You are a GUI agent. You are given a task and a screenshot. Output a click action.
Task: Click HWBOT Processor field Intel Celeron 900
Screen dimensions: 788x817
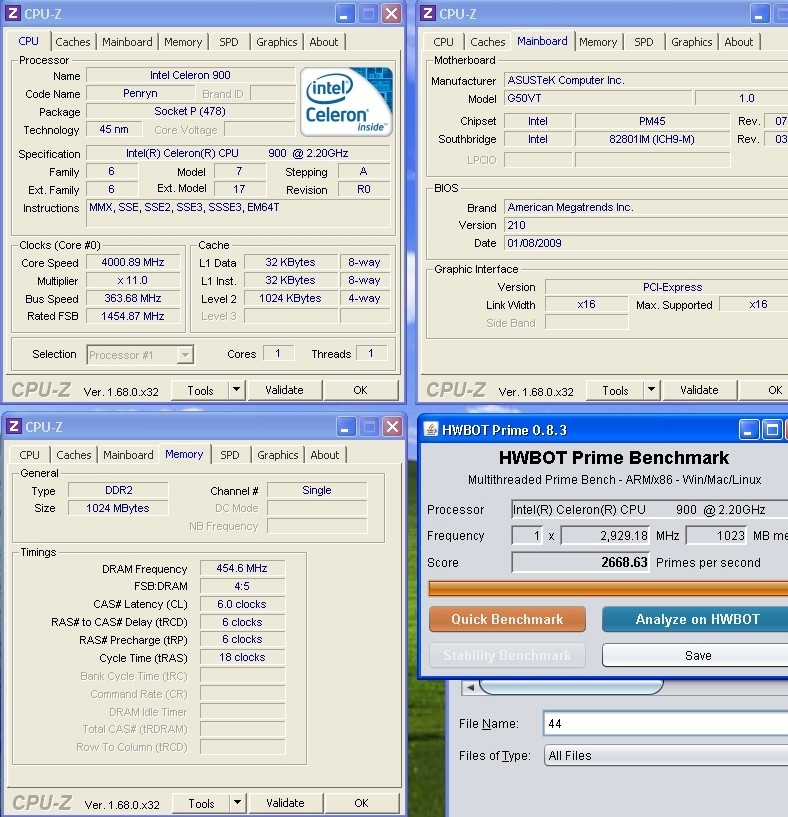649,509
